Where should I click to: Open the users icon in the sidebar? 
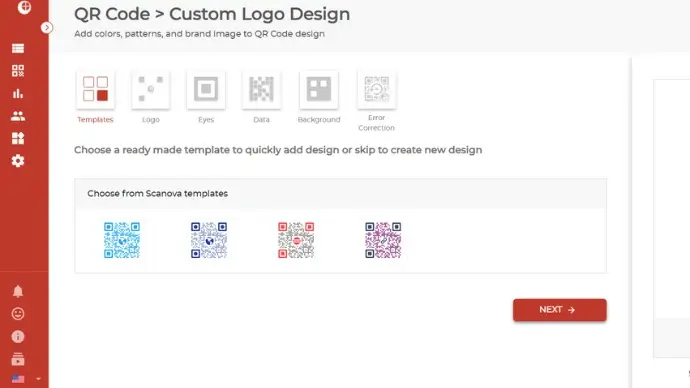click(x=18, y=116)
